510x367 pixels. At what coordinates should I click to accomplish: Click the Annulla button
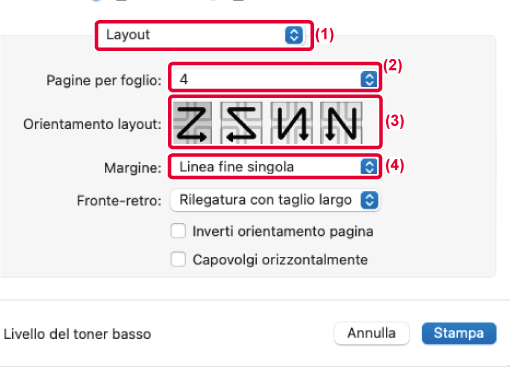tap(371, 333)
